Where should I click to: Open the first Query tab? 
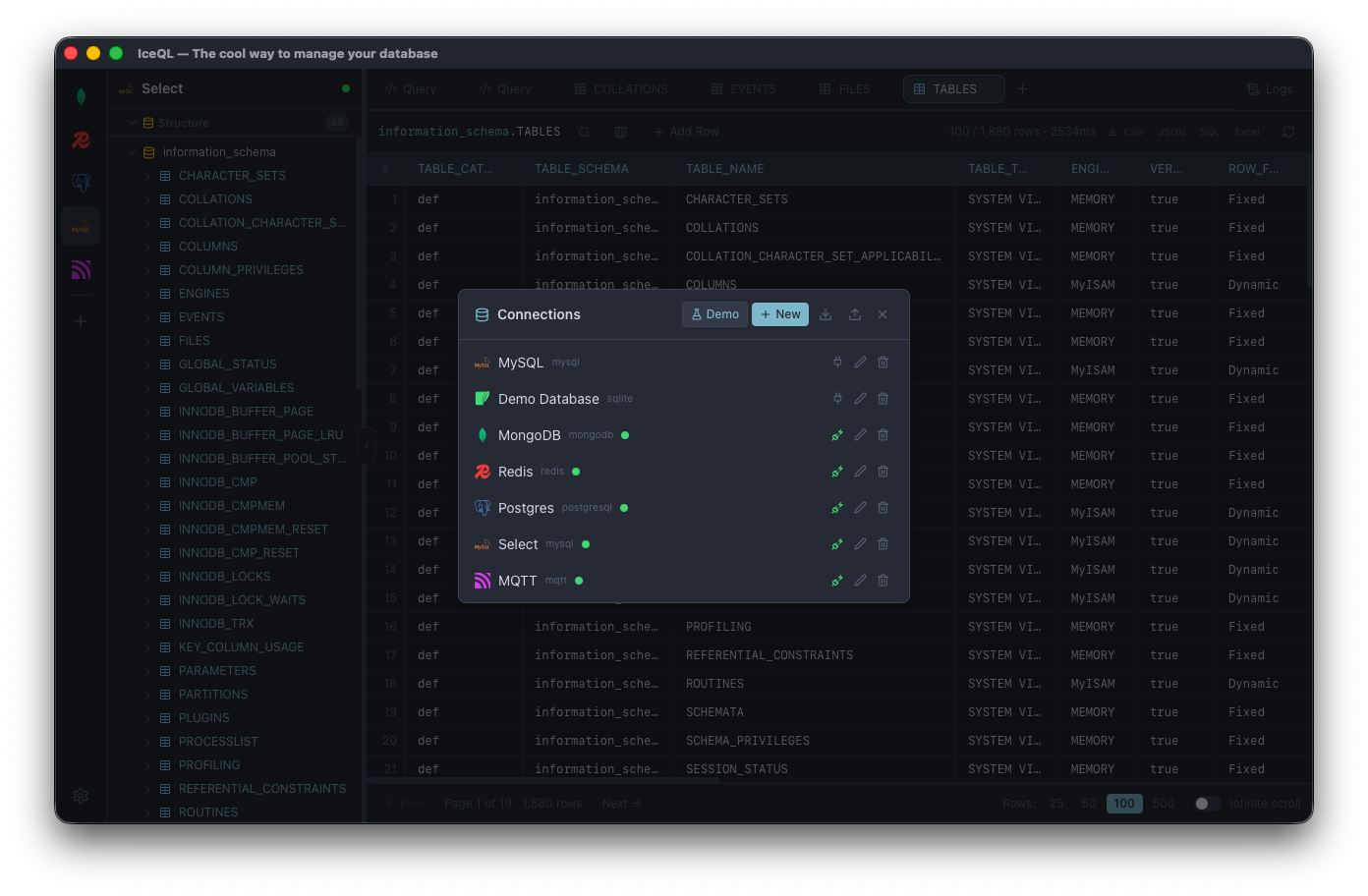(411, 89)
